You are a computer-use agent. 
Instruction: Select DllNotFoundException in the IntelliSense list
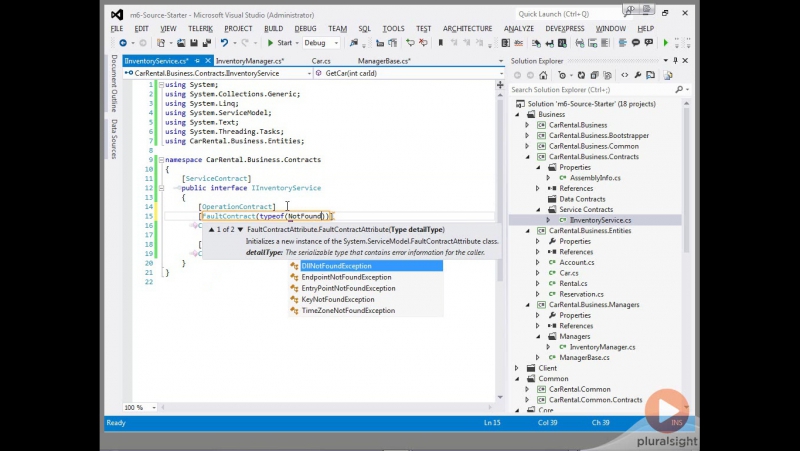[366, 266]
